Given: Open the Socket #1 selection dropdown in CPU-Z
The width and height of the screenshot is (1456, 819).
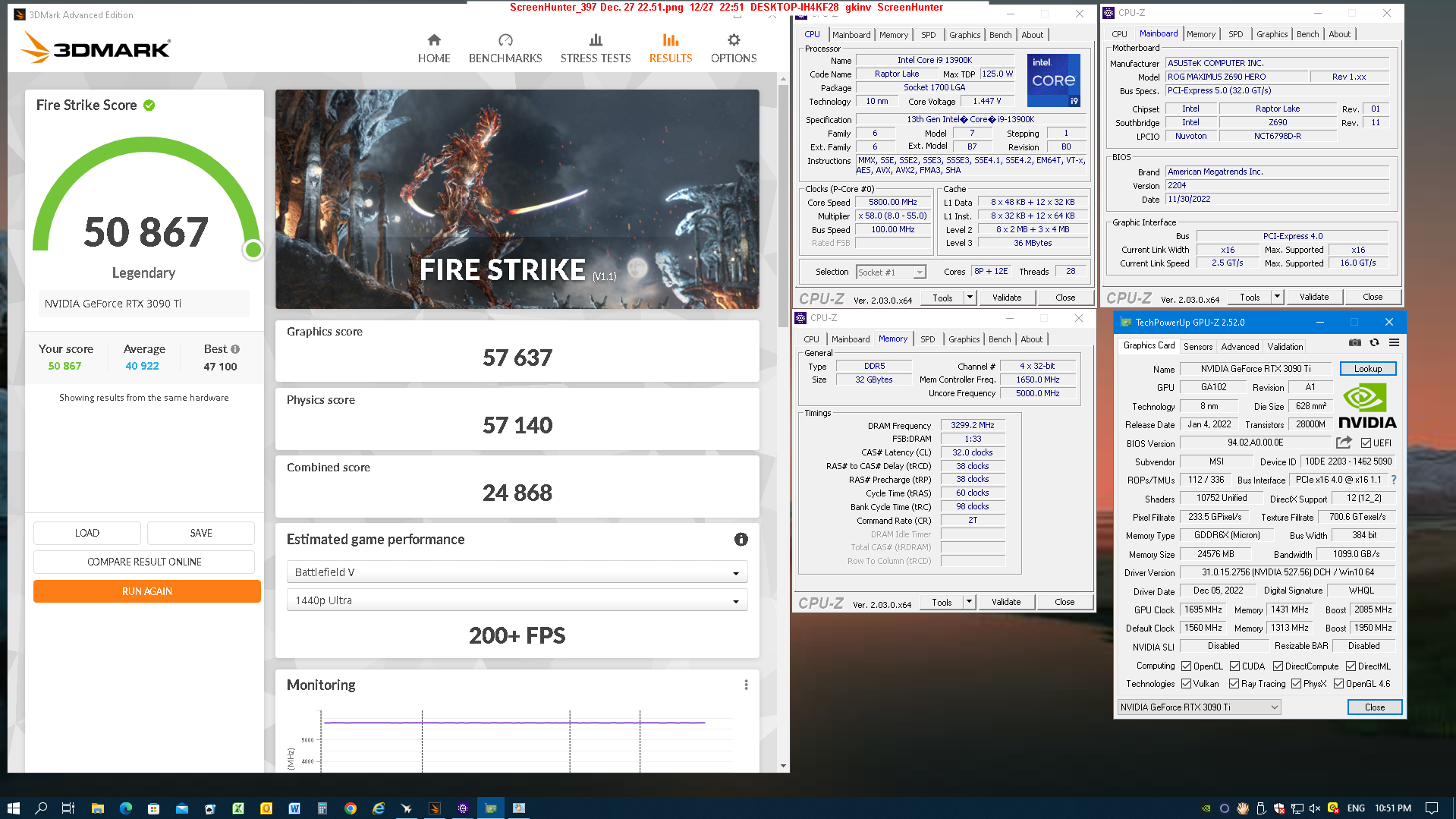Looking at the screenshot, I should point(892,272).
